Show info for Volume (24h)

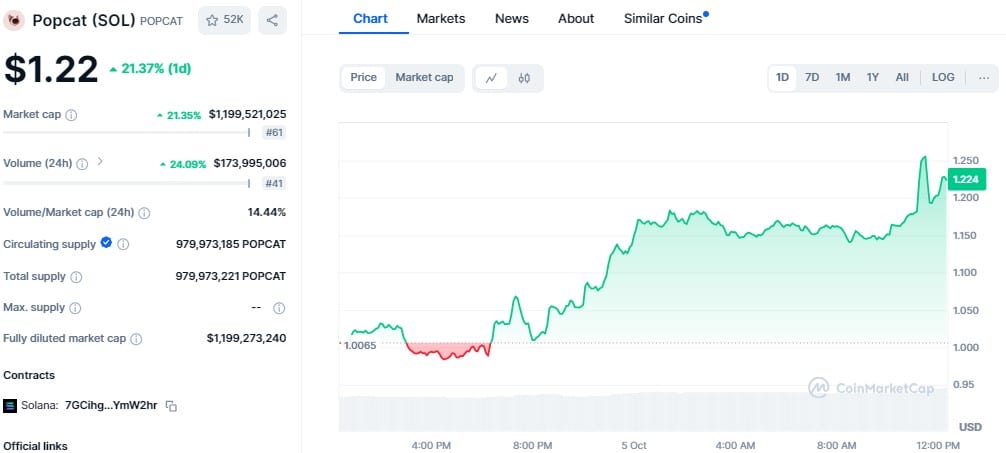pos(82,164)
